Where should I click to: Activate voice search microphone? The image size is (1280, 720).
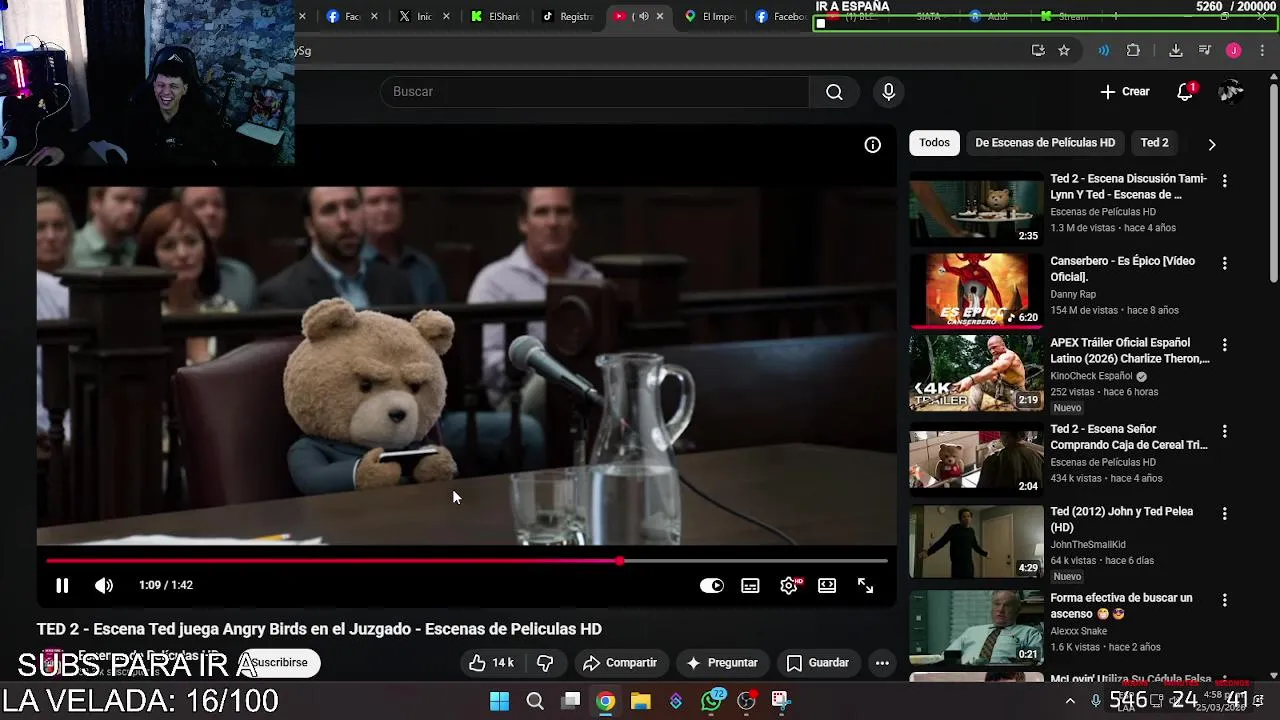click(889, 92)
